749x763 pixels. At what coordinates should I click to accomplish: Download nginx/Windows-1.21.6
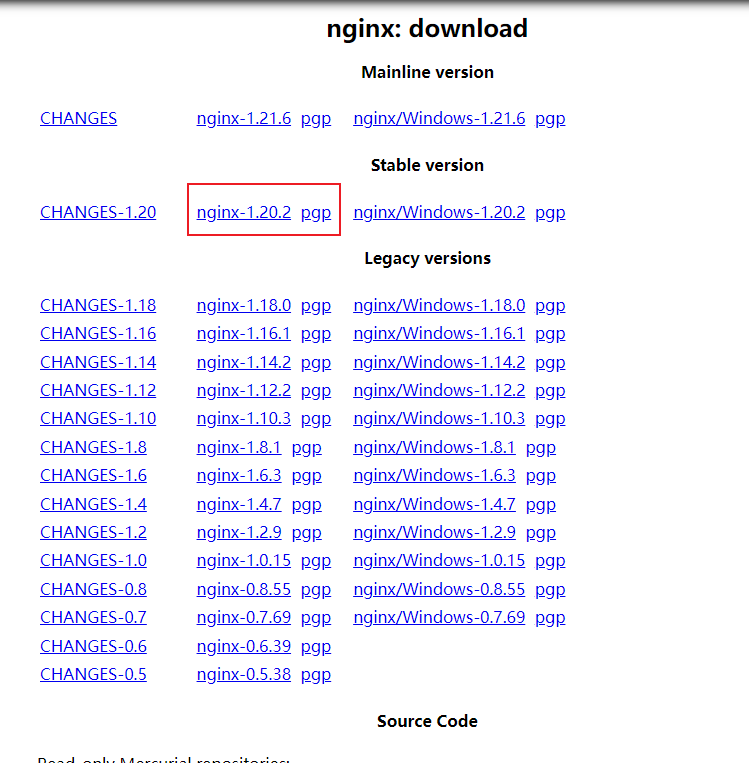pos(439,118)
